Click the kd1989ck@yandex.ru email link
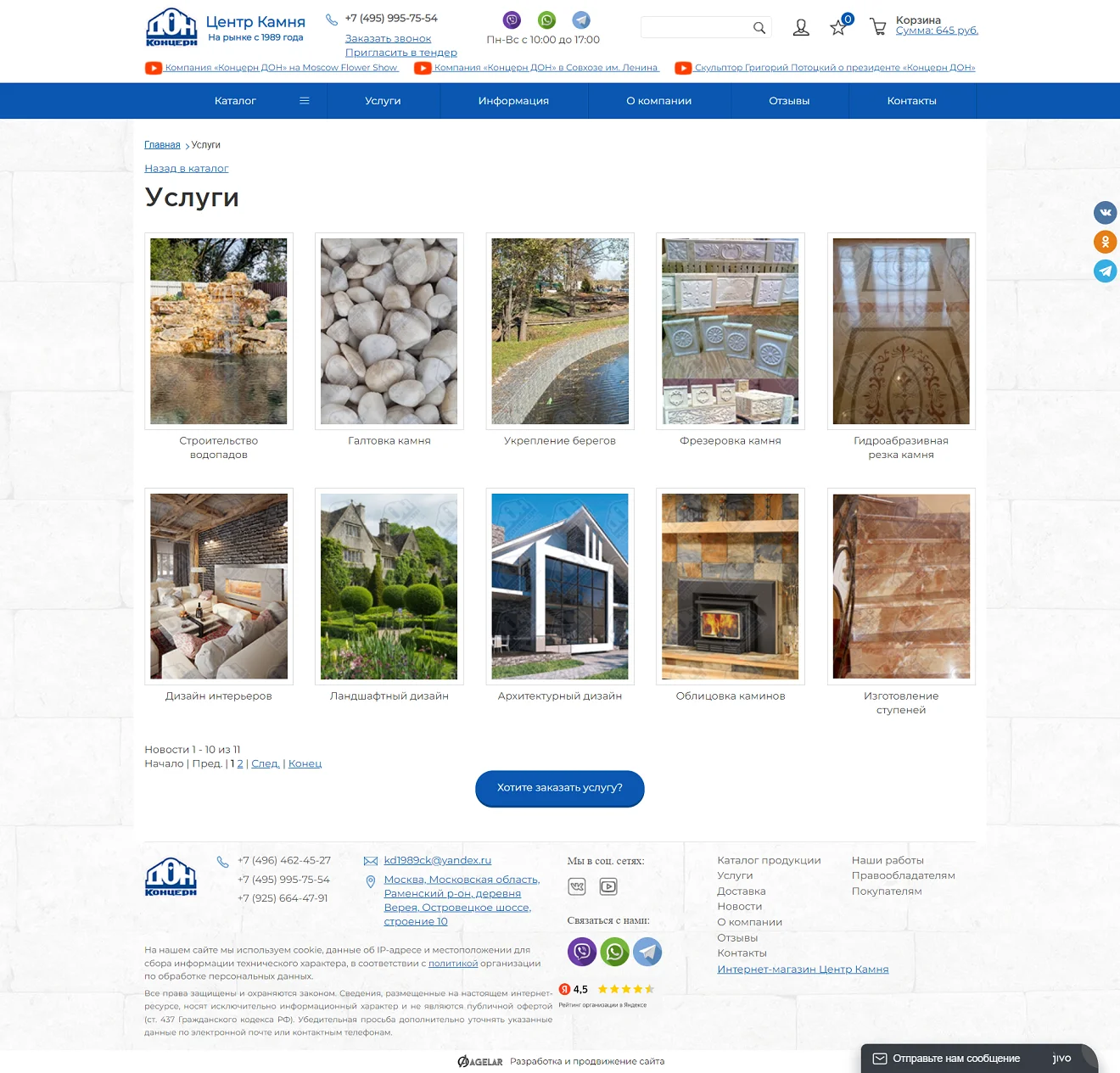 click(x=438, y=860)
